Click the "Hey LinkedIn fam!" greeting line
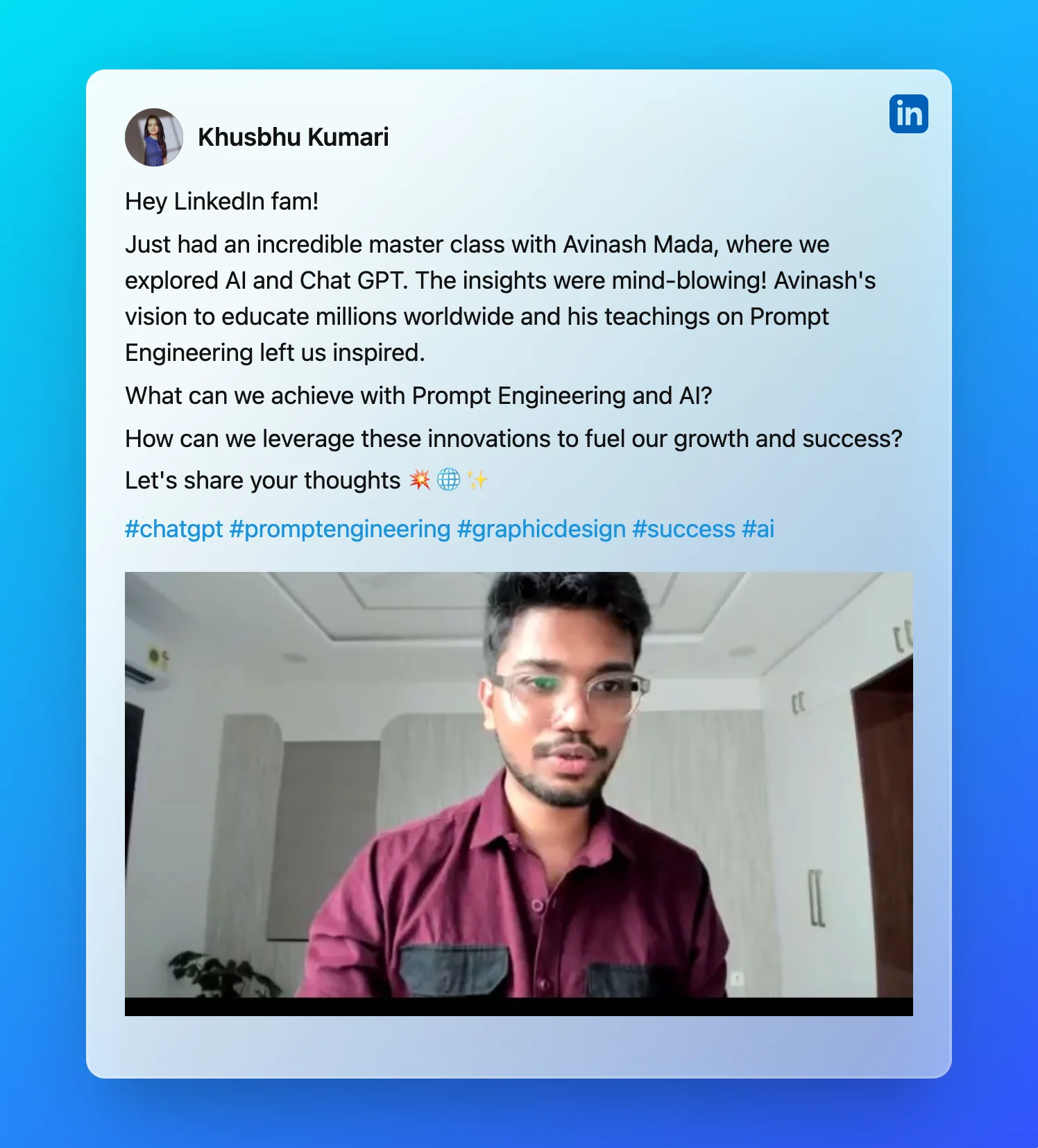Viewport: 1038px width, 1148px height. (222, 201)
